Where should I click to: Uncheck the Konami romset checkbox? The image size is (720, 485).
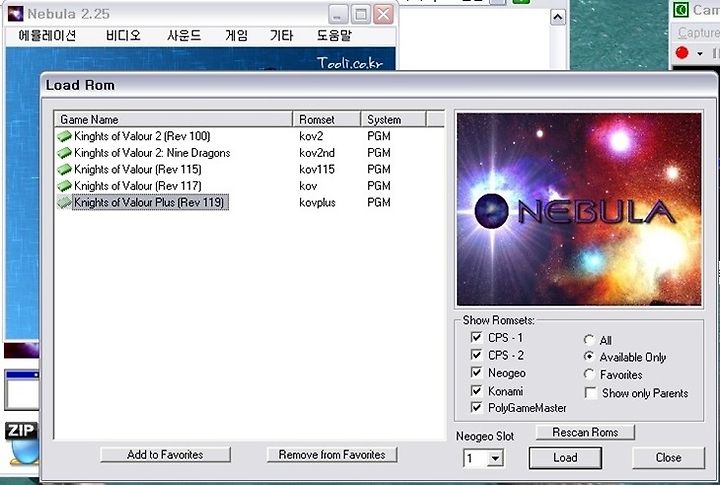pyautogui.click(x=476, y=391)
